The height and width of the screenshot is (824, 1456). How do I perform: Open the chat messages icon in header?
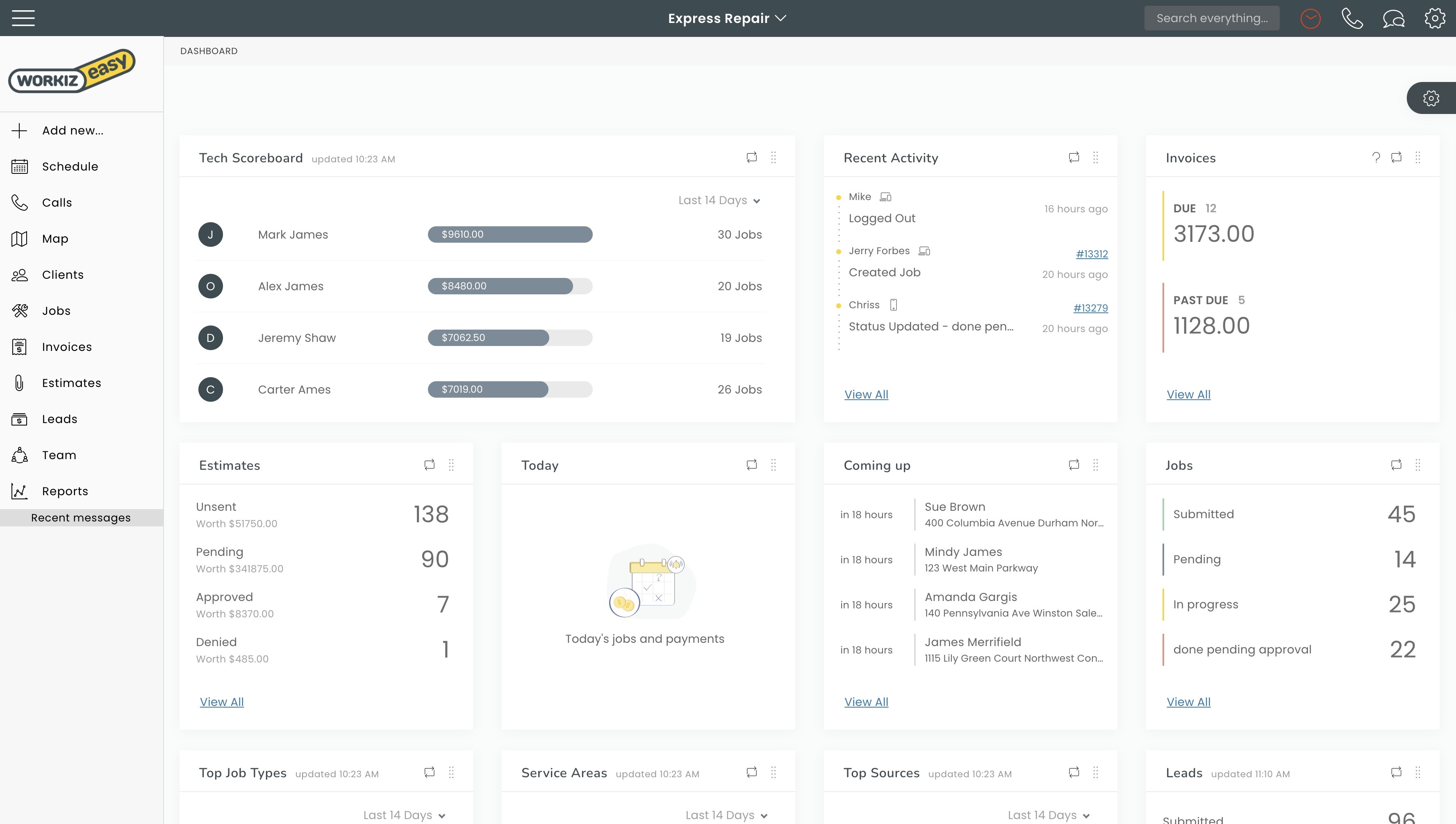click(x=1393, y=19)
